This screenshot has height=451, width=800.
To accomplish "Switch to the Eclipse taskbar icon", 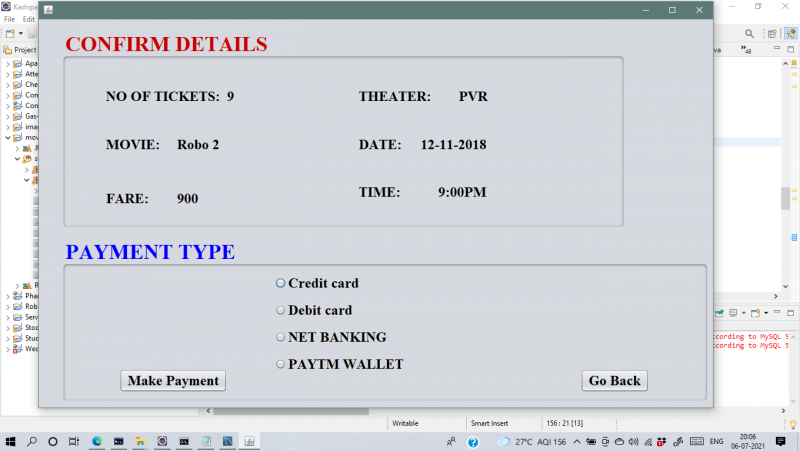I will coord(162,442).
